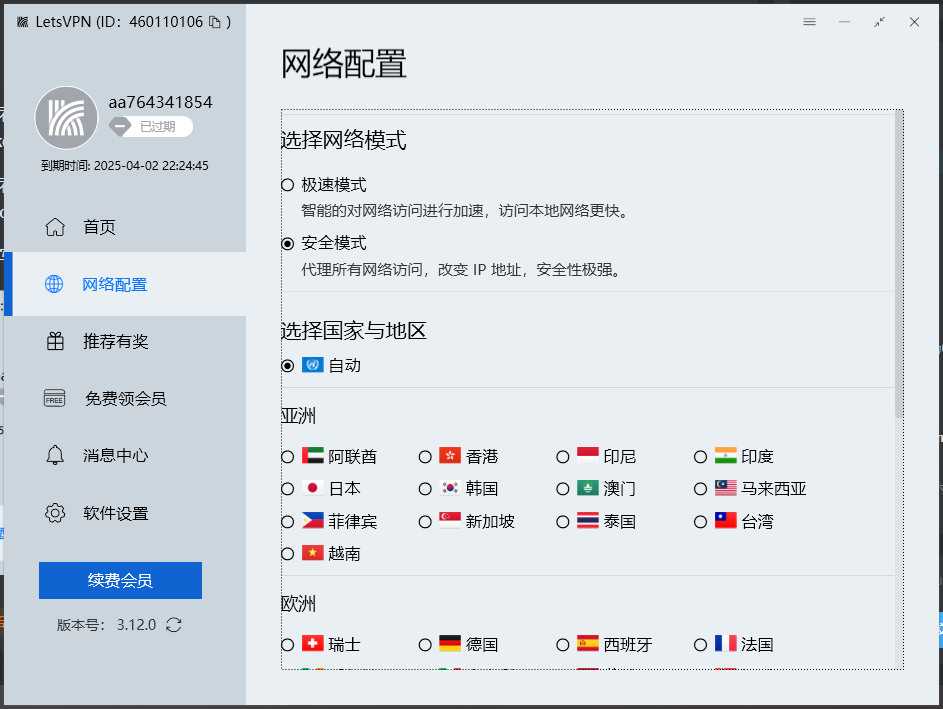
Task: Click the bell icon for 消息中心
Action: point(55,455)
